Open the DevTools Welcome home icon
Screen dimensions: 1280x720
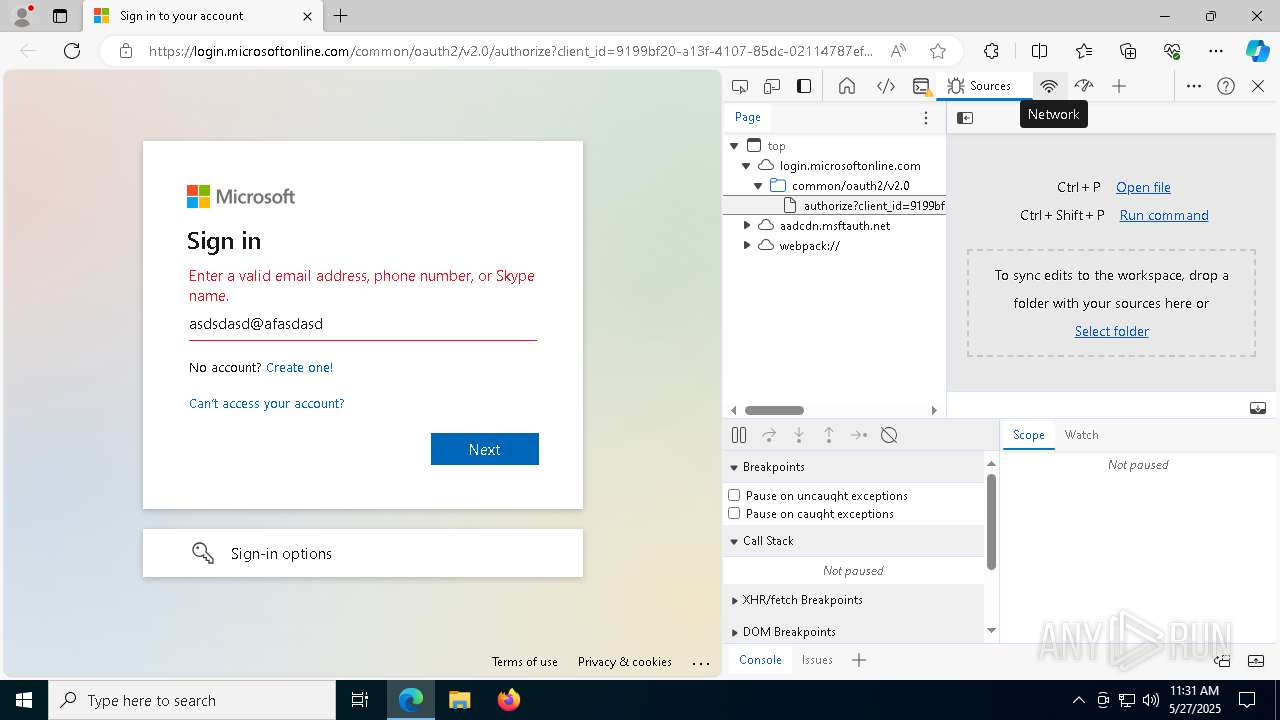pyautogui.click(x=847, y=86)
